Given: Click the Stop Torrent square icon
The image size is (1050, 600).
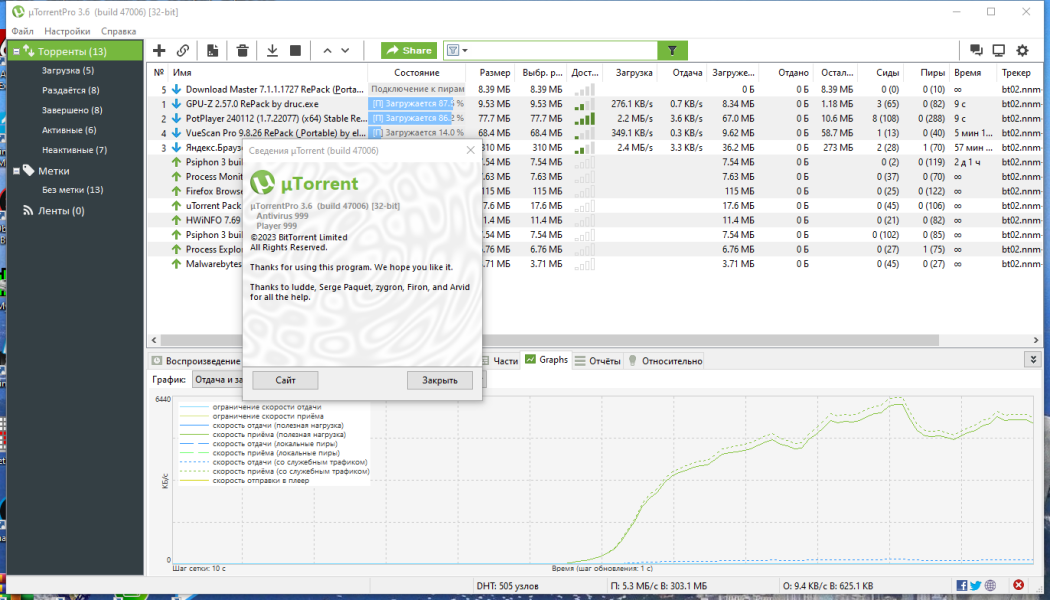Looking at the screenshot, I should (295, 50).
